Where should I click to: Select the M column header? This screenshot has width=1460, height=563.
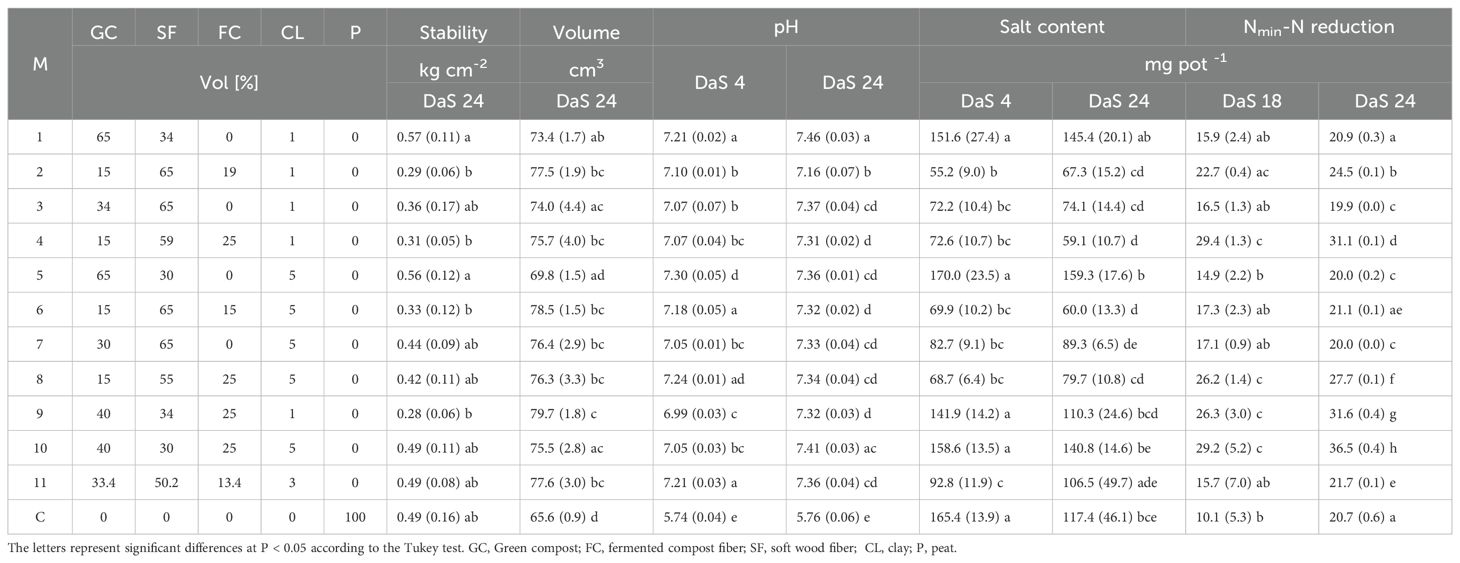click(x=40, y=64)
